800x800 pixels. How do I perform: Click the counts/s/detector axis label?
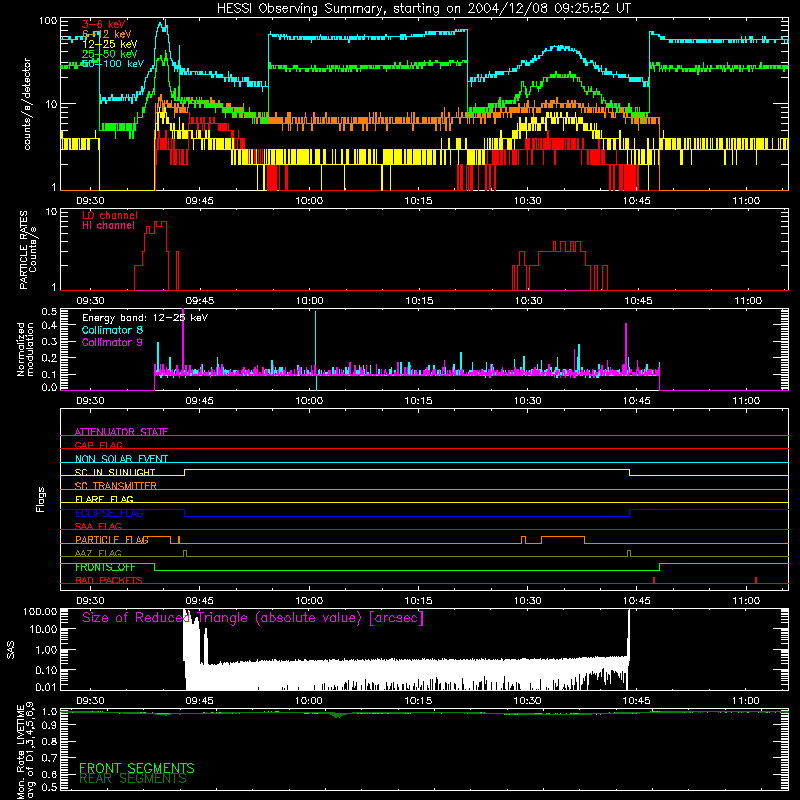coord(27,104)
